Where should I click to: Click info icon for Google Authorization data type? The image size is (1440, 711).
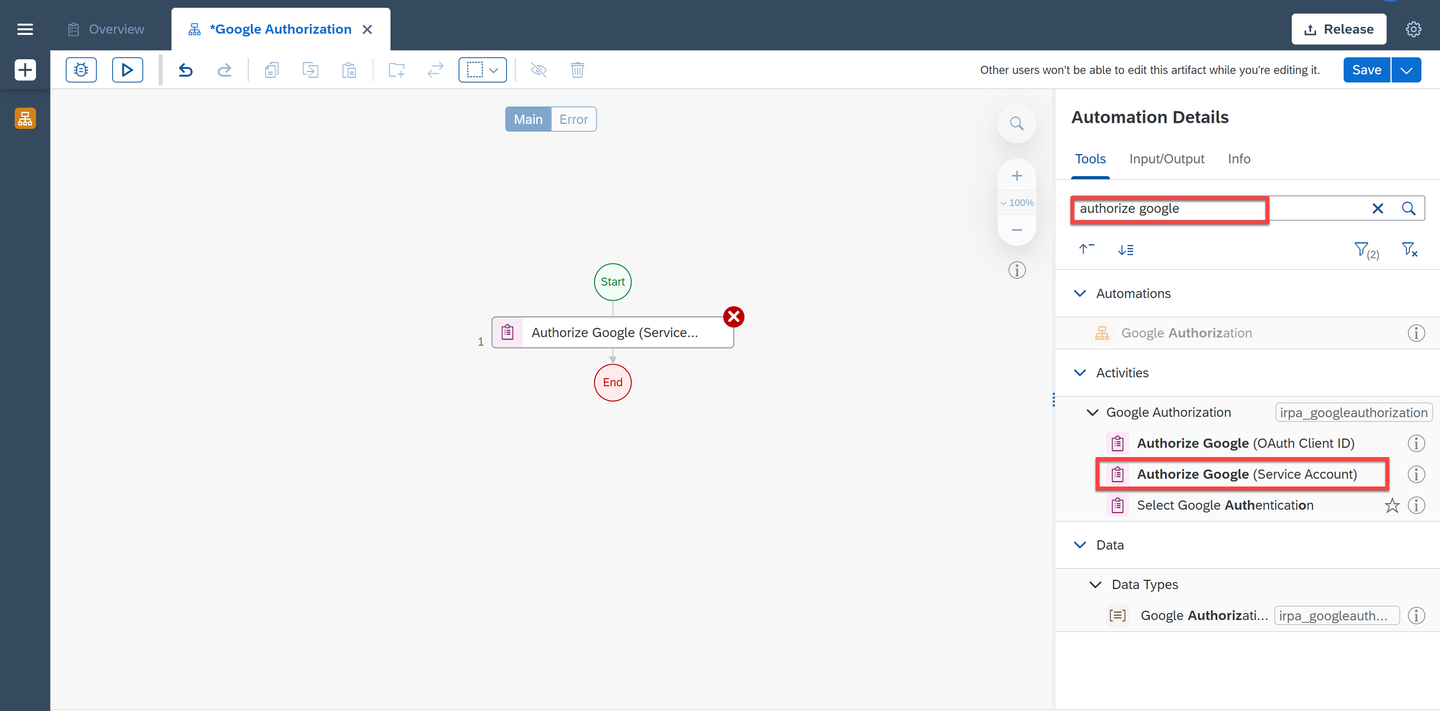coord(1416,616)
